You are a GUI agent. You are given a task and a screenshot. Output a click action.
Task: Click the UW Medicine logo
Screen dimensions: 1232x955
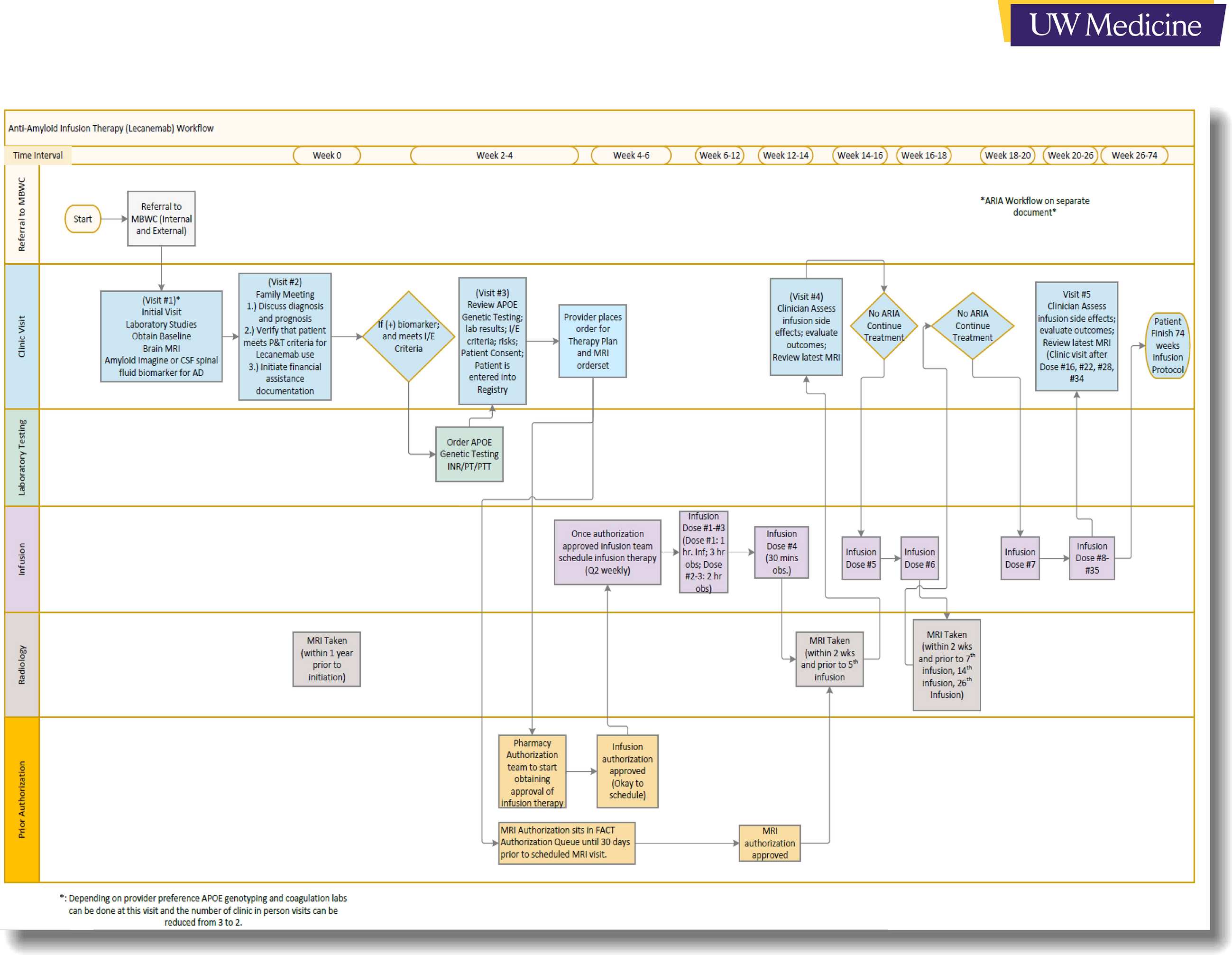1112,24
